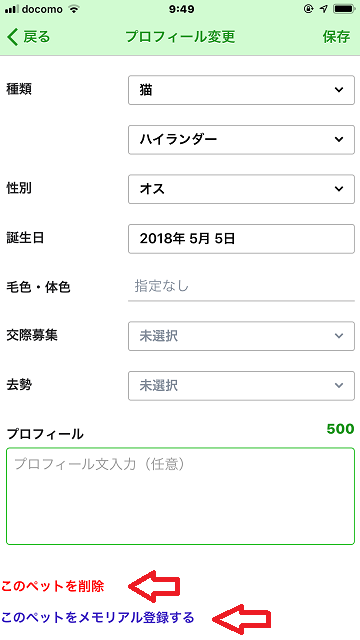Open the 性別 dropdown showing オス
This screenshot has height=640, width=360.
pos(241,189)
